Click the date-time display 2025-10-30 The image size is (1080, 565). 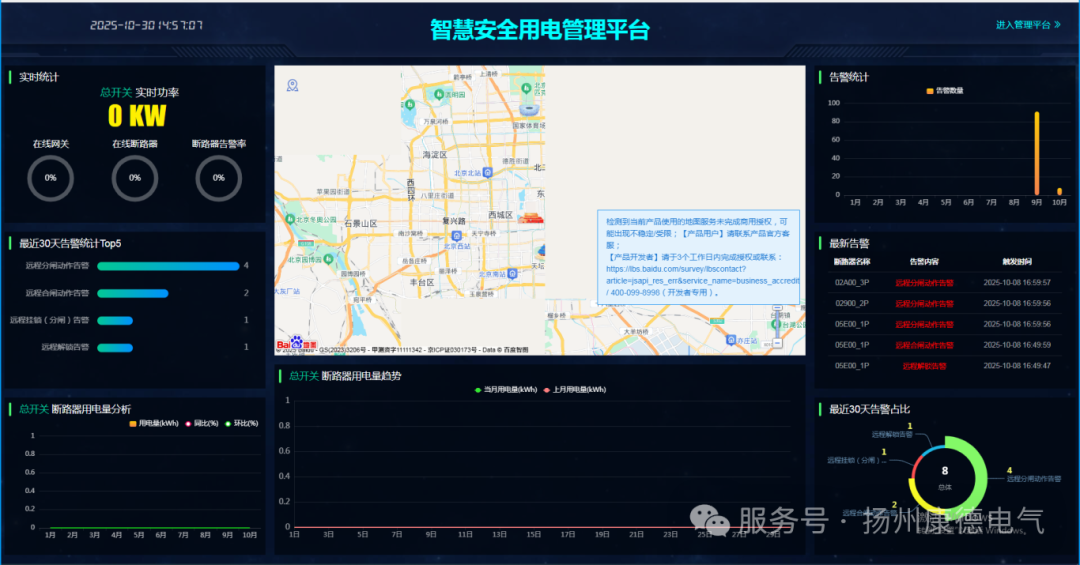point(146,25)
